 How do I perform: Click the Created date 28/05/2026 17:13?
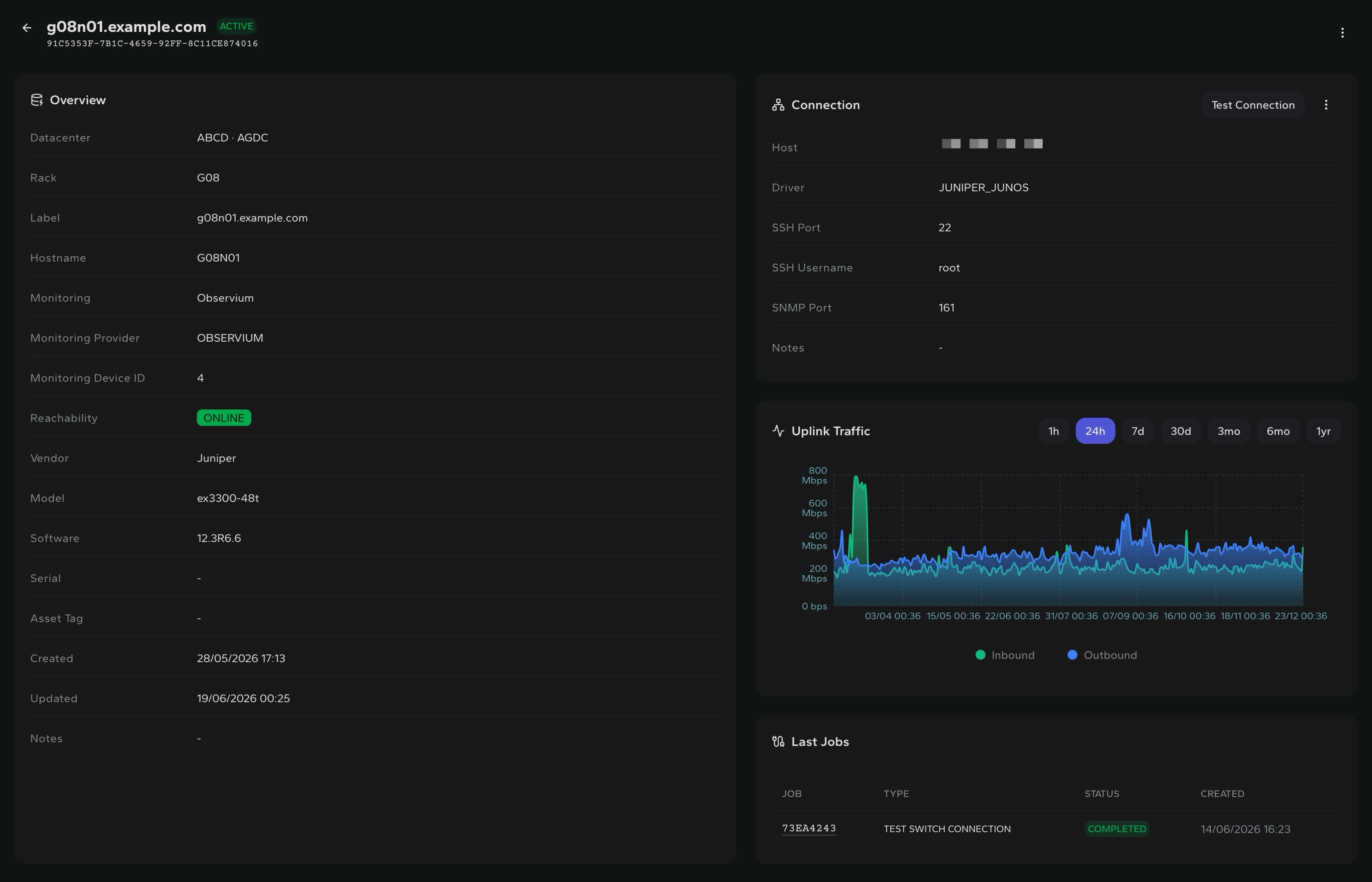tap(241, 658)
